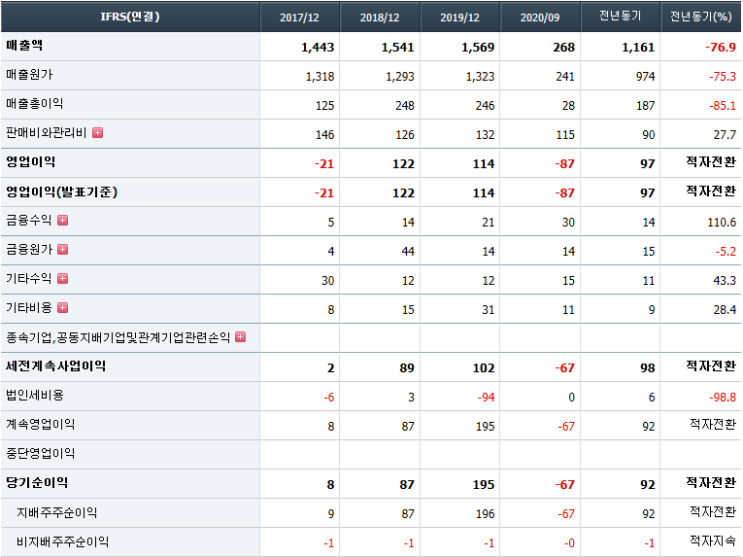The image size is (743, 557).
Task: Click the 기타수익 row label
Action: pos(29,279)
